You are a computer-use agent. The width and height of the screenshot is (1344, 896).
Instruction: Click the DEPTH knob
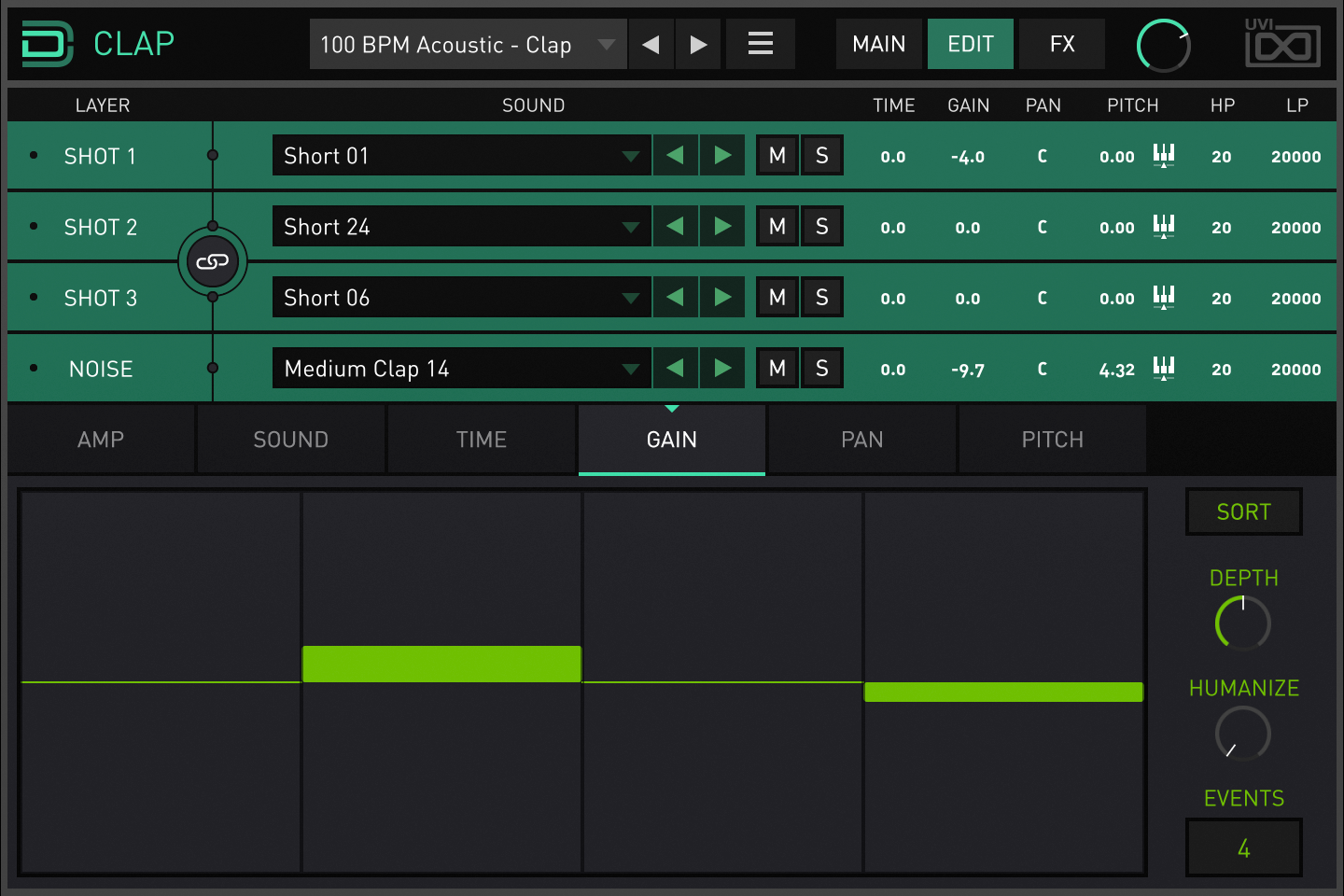(1242, 623)
